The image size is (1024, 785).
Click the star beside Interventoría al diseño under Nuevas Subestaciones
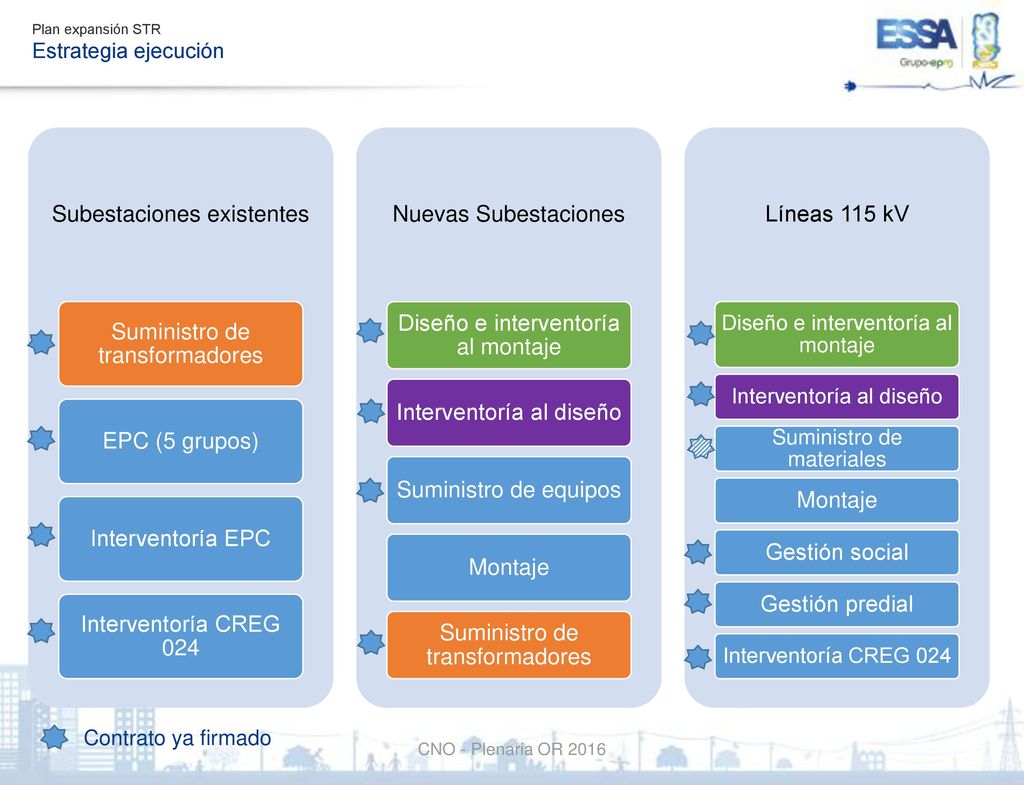click(371, 411)
